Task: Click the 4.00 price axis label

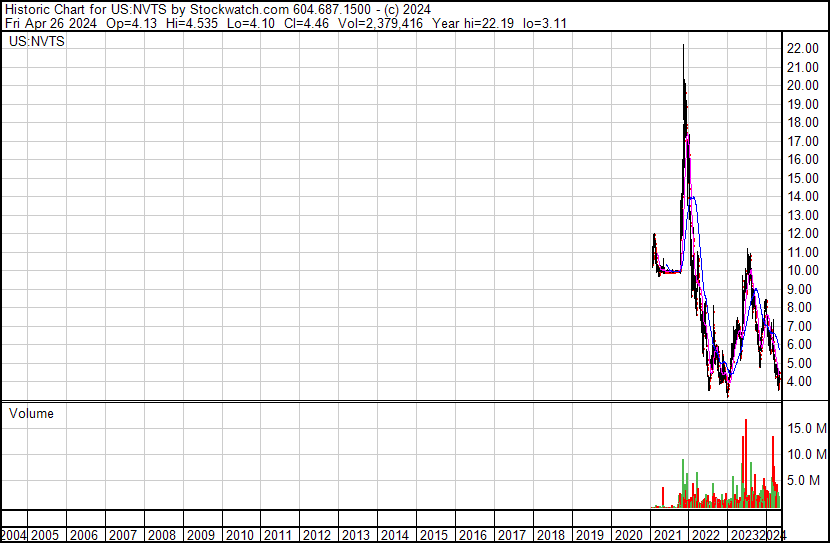Action: click(807, 381)
